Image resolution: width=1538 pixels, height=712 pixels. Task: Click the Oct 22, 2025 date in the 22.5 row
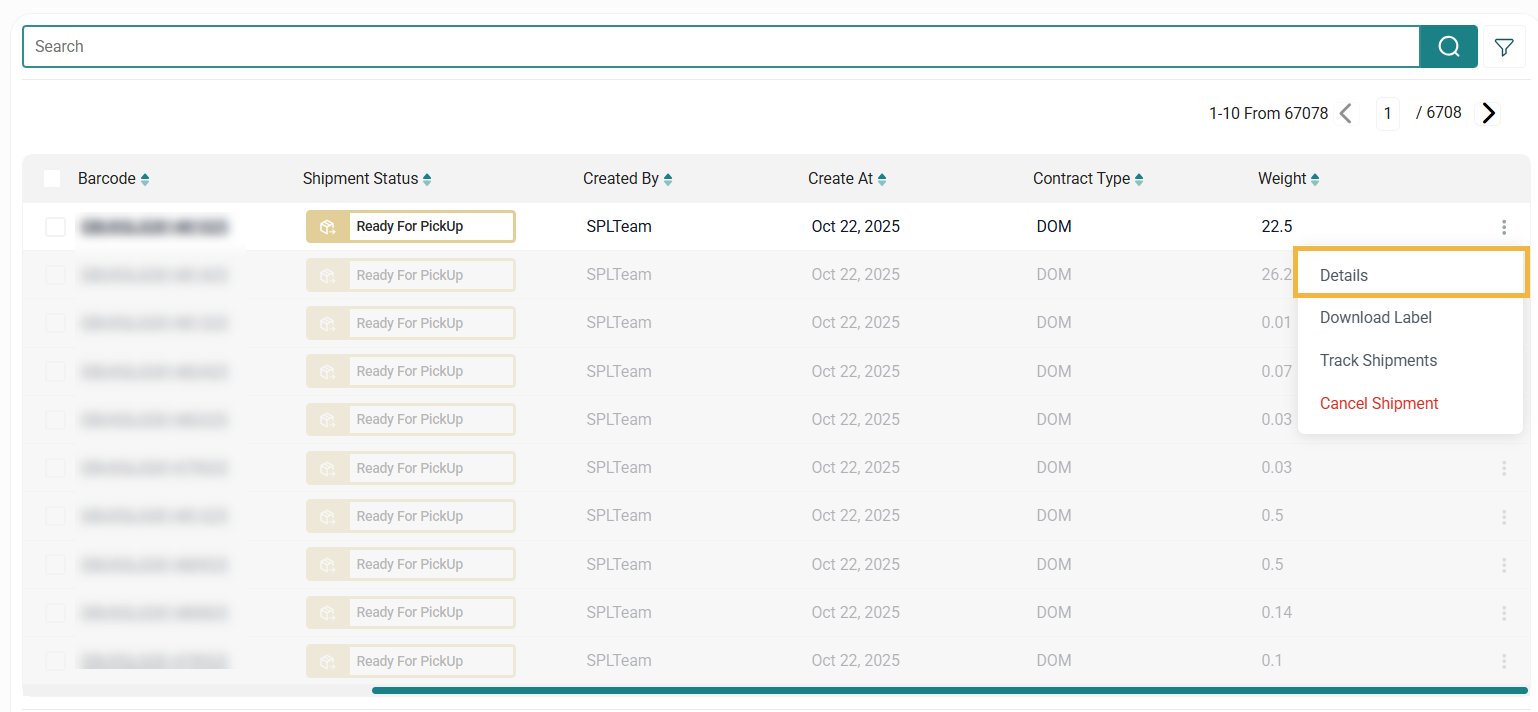(x=856, y=226)
